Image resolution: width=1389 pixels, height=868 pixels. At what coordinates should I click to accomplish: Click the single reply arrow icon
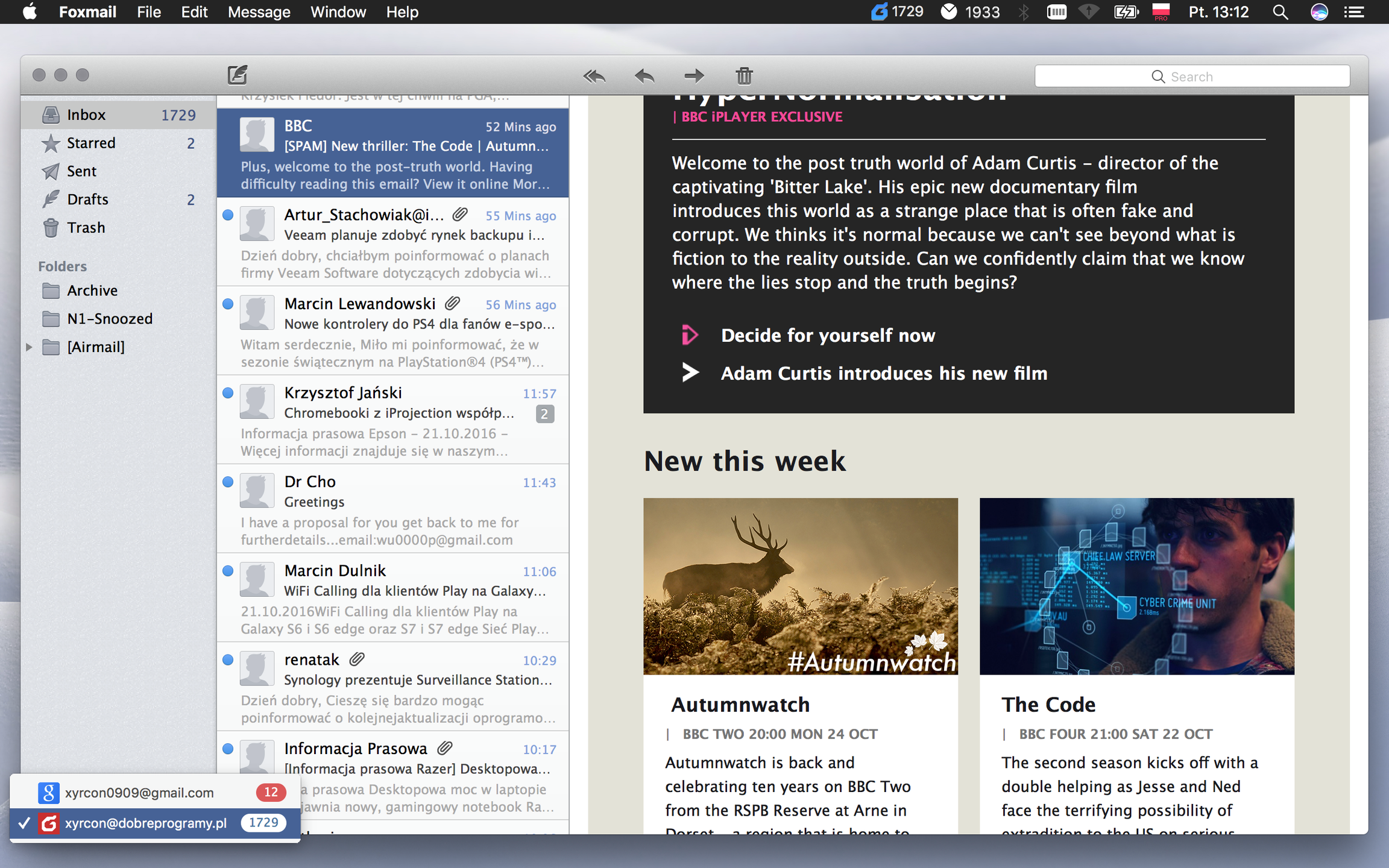click(x=644, y=76)
